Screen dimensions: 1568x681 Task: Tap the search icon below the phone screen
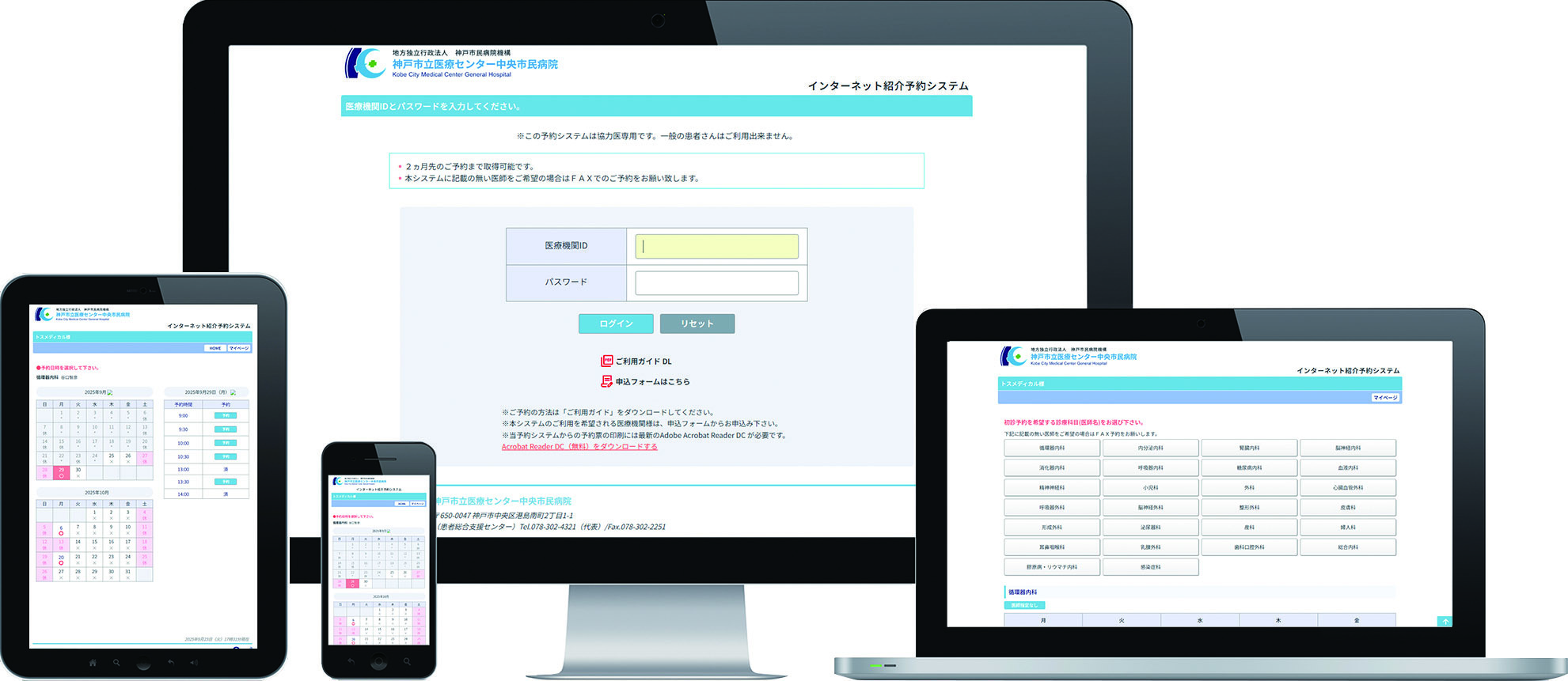click(x=407, y=660)
